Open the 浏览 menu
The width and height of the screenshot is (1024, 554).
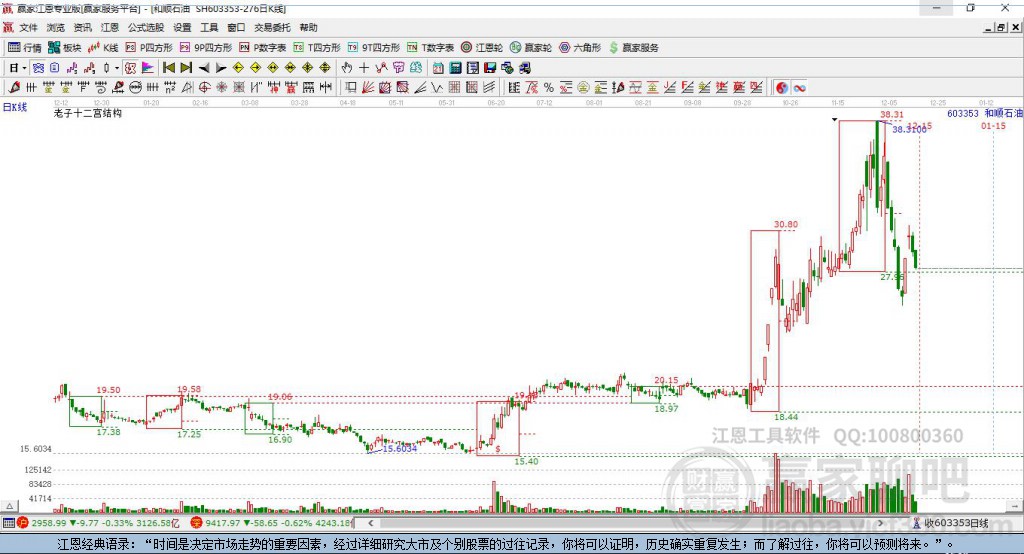56,27
